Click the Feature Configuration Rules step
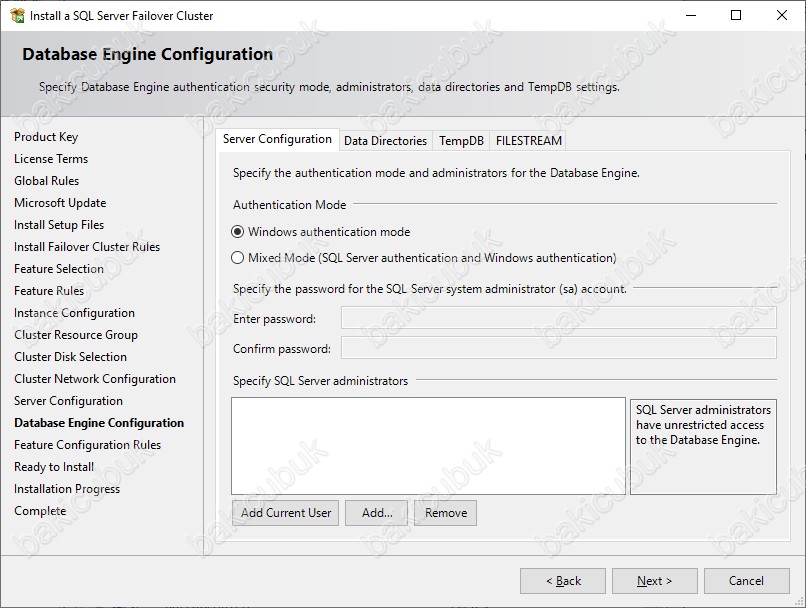 tap(87, 445)
